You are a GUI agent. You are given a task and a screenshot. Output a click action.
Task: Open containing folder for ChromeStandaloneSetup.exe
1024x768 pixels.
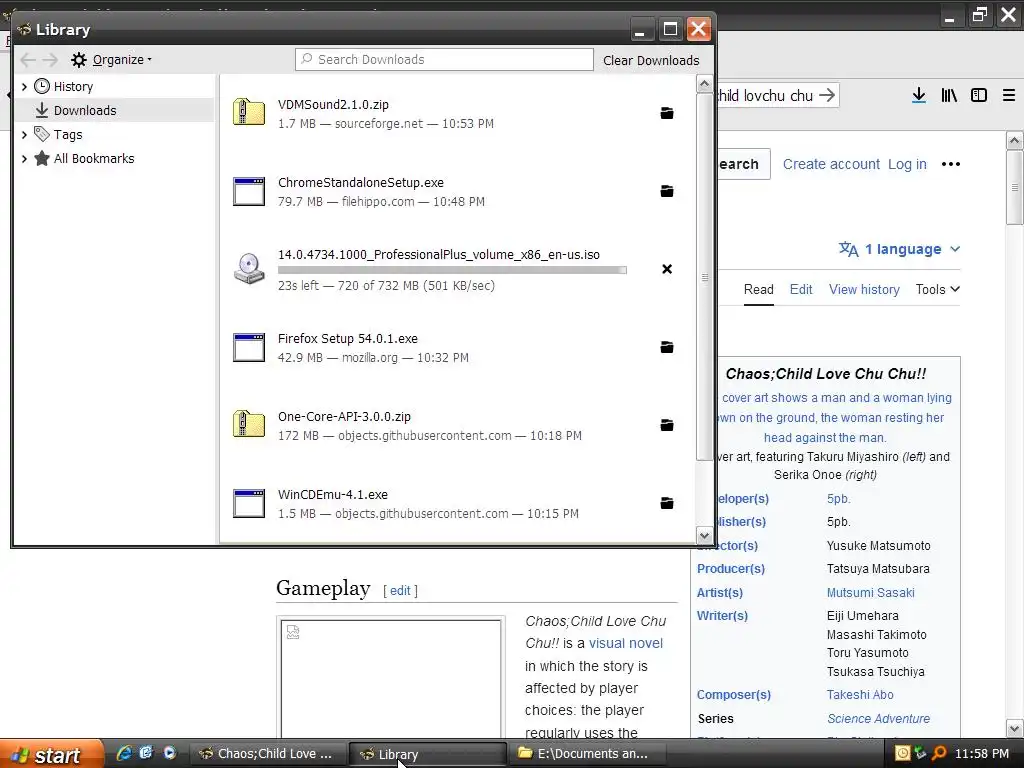[666, 191]
